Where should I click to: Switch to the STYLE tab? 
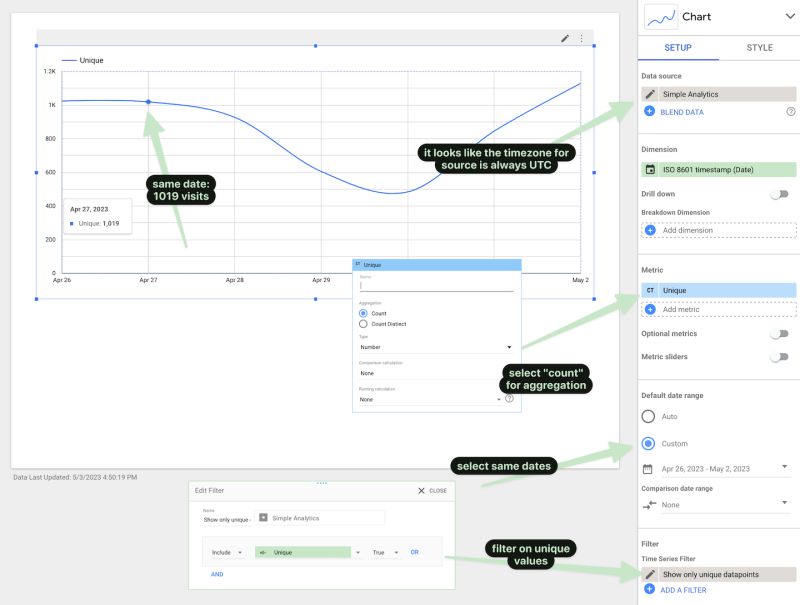758,47
